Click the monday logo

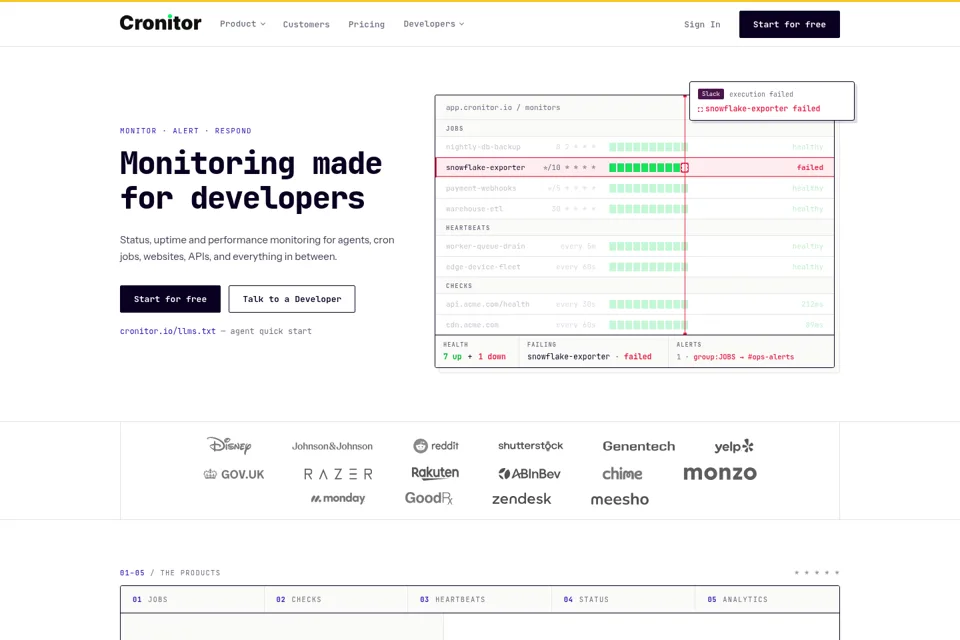[x=338, y=499]
